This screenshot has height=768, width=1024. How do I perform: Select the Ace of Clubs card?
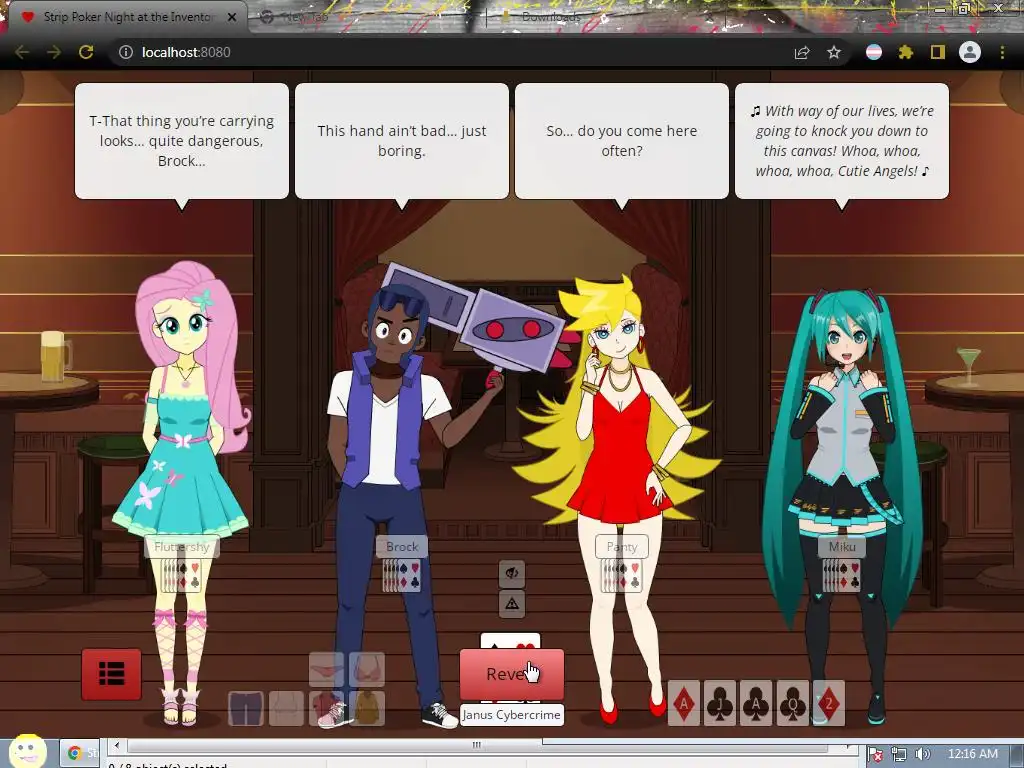[756, 703]
